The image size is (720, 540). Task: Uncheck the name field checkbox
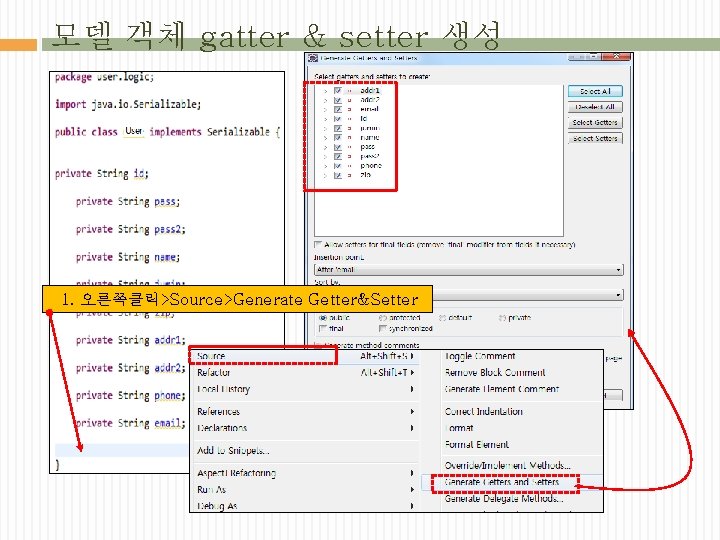pos(338,137)
